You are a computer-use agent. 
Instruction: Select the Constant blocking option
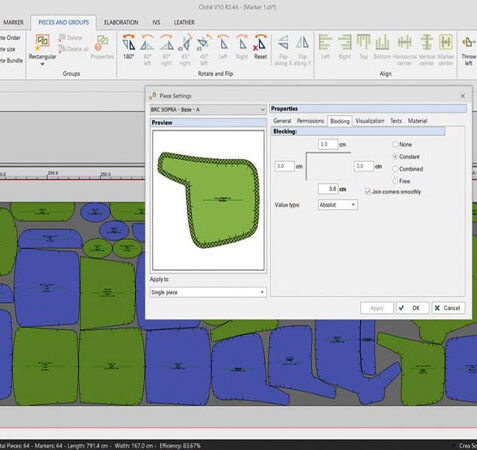click(x=395, y=157)
